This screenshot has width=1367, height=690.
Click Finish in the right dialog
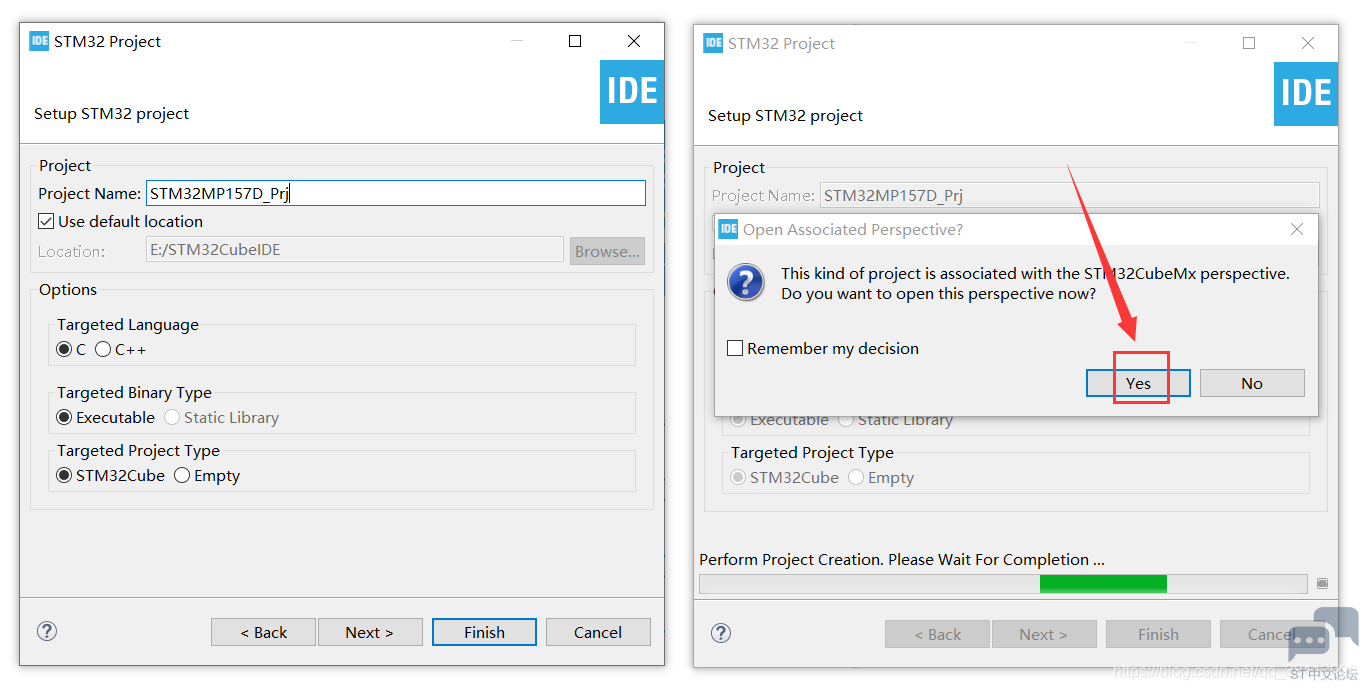[1158, 634]
